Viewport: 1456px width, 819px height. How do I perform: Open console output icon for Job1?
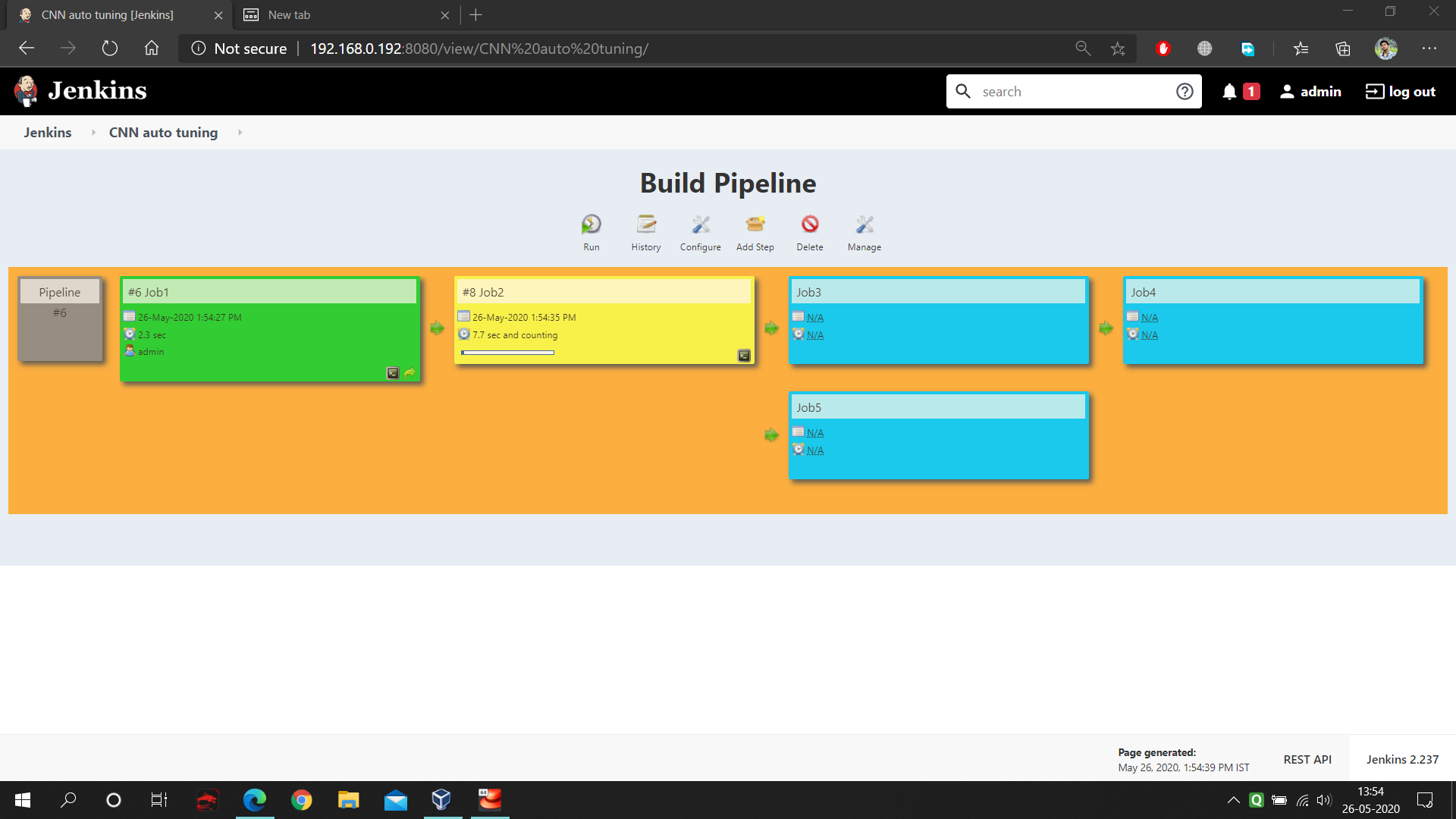[x=393, y=373]
